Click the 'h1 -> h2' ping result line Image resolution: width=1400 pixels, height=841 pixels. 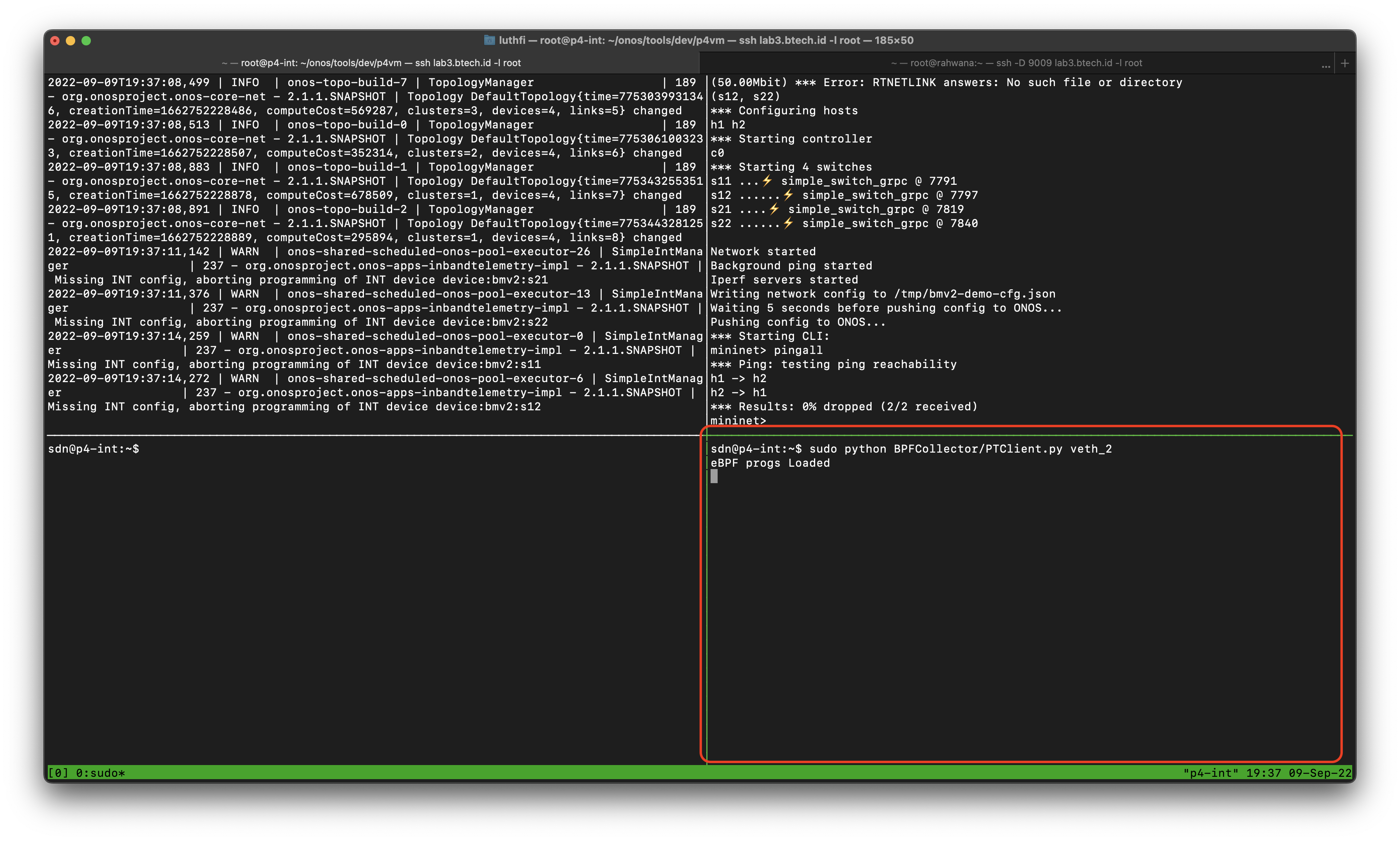tap(738, 379)
